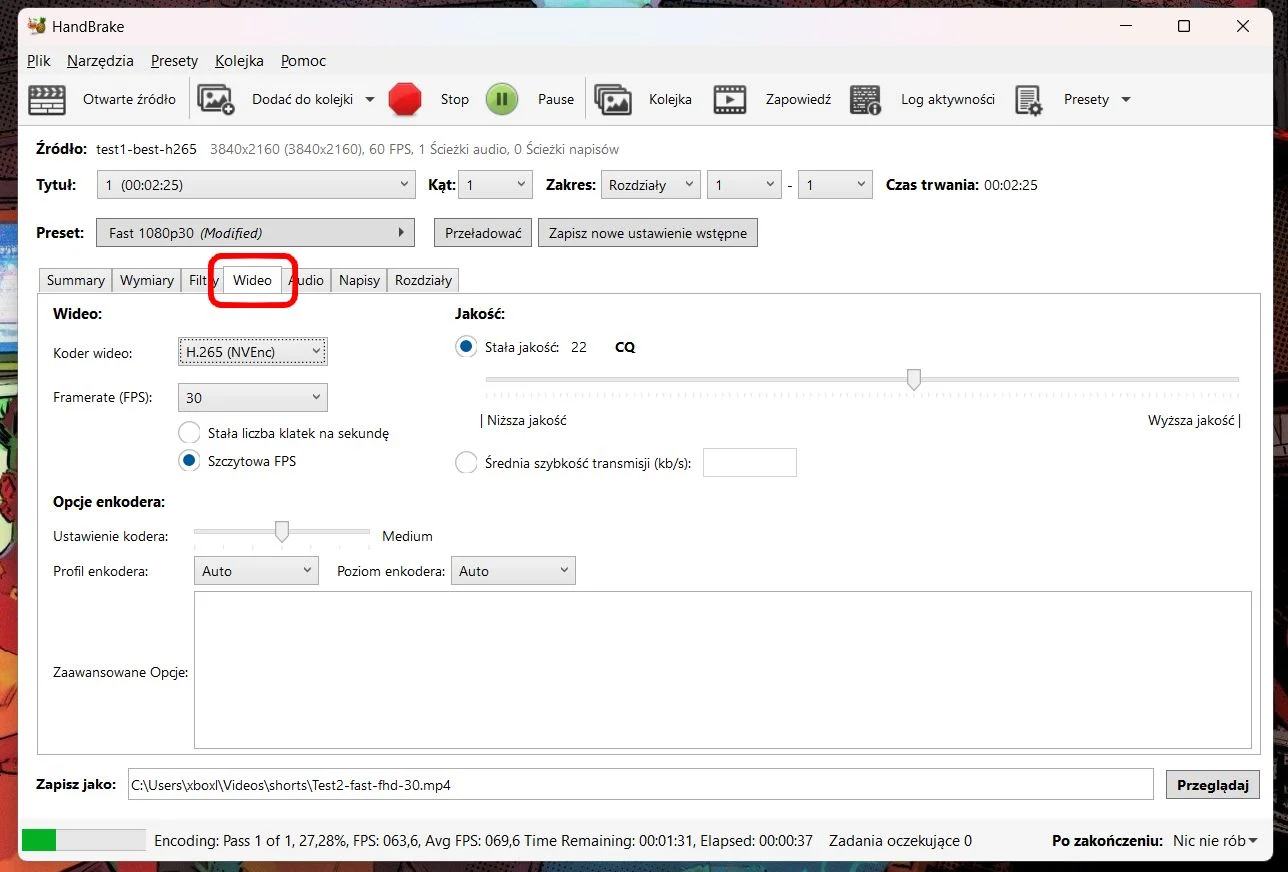
Task: Open the Poziom enkodera dropdown
Action: (514, 571)
